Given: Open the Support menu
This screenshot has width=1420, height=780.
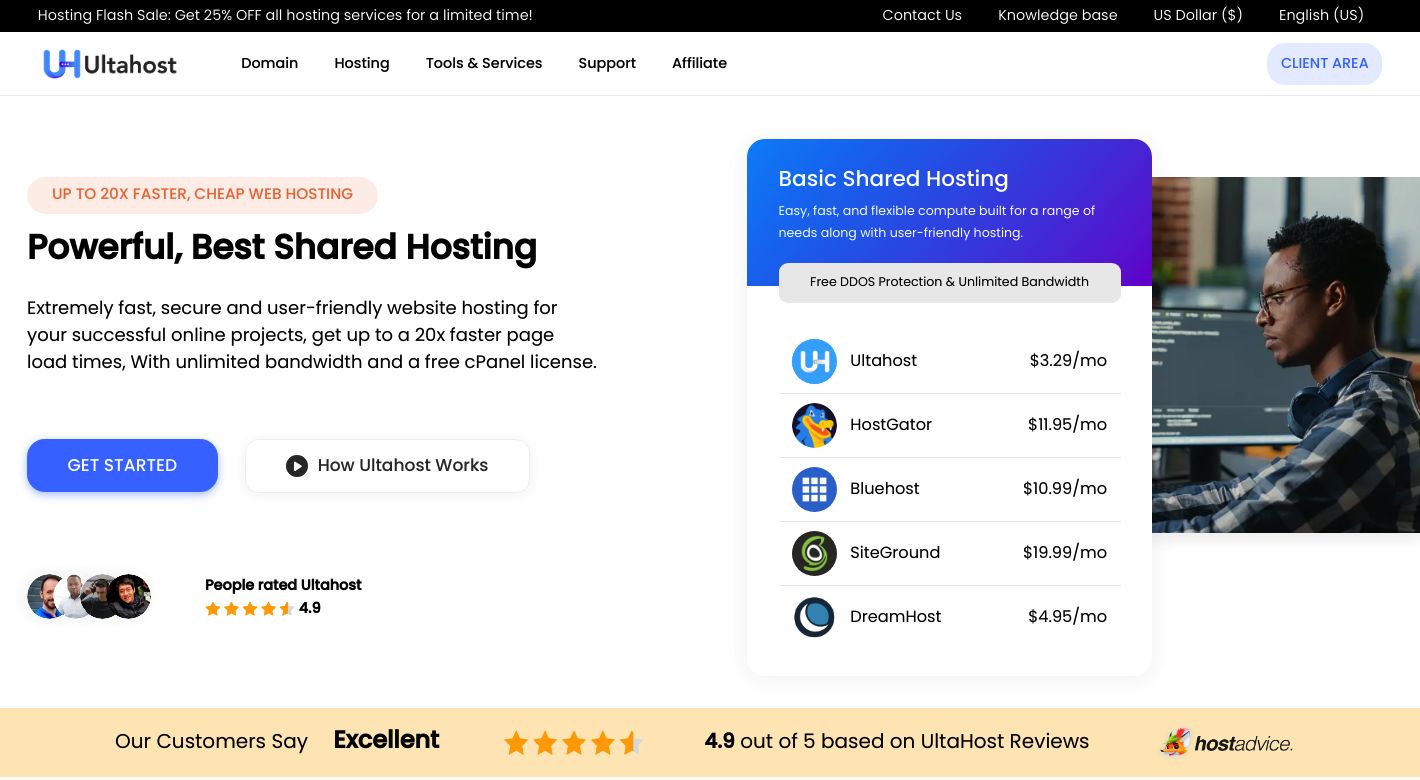Looking at the screenshot, I should pos(607,63).
